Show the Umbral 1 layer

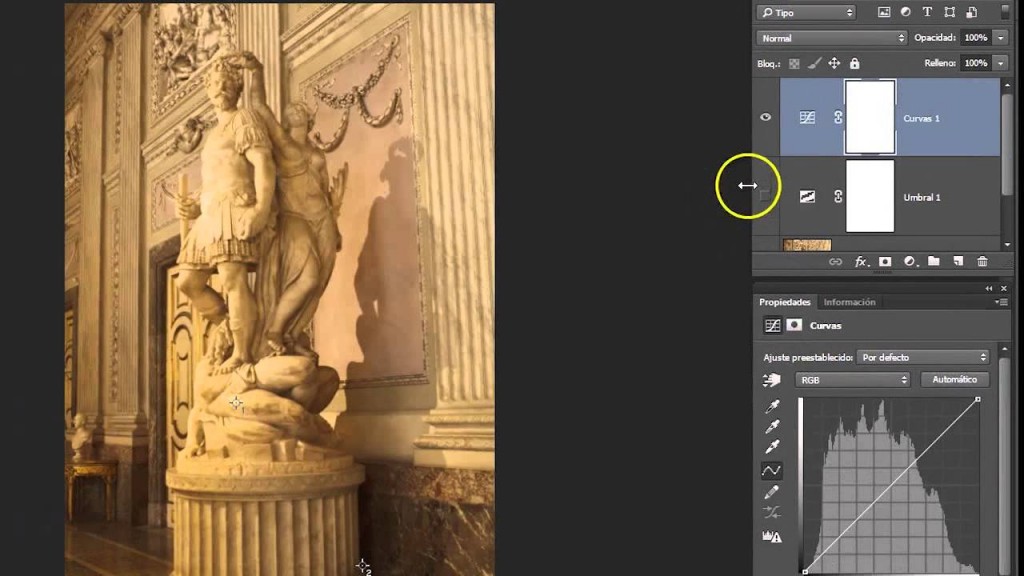click(x=765, y=197)
